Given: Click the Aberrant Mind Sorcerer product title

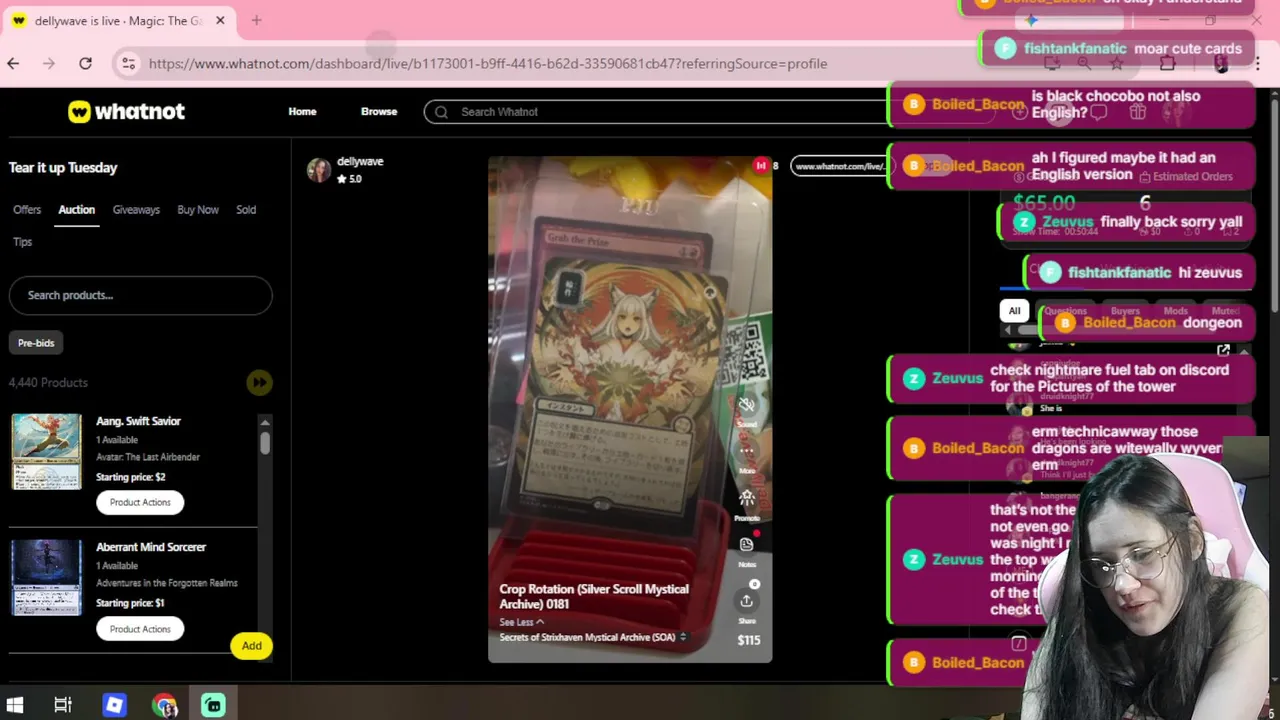Looking at the screenshot, I should tap(151, 547).
